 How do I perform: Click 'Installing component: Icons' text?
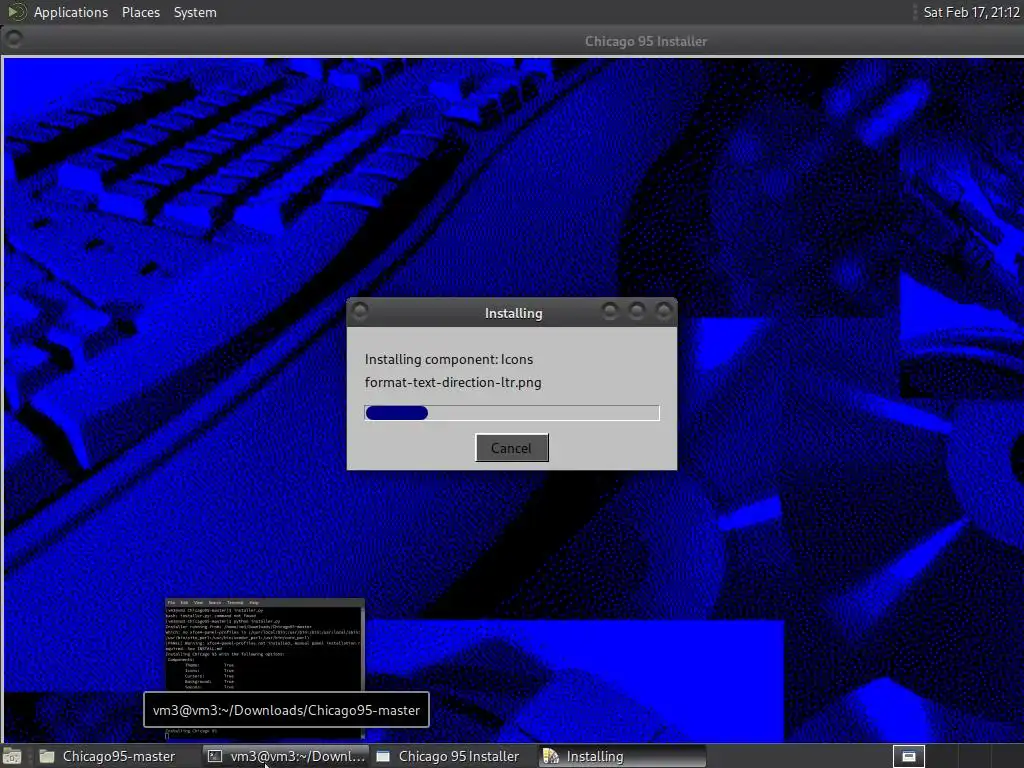(449, 359)
